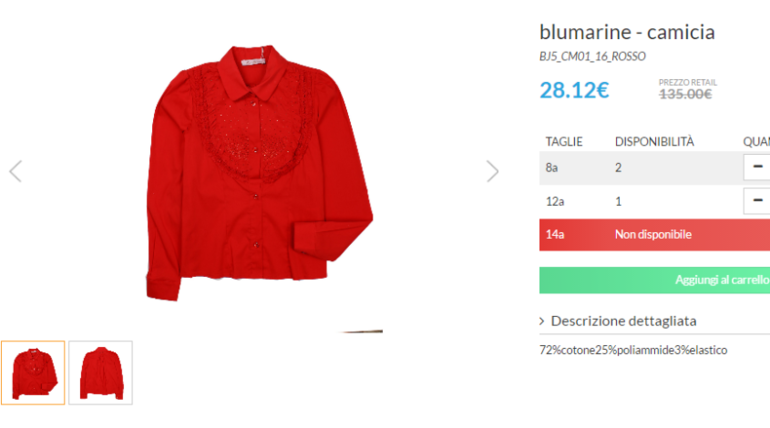
Task: Click the TAGLIE column header
Action: coord(564,141)
